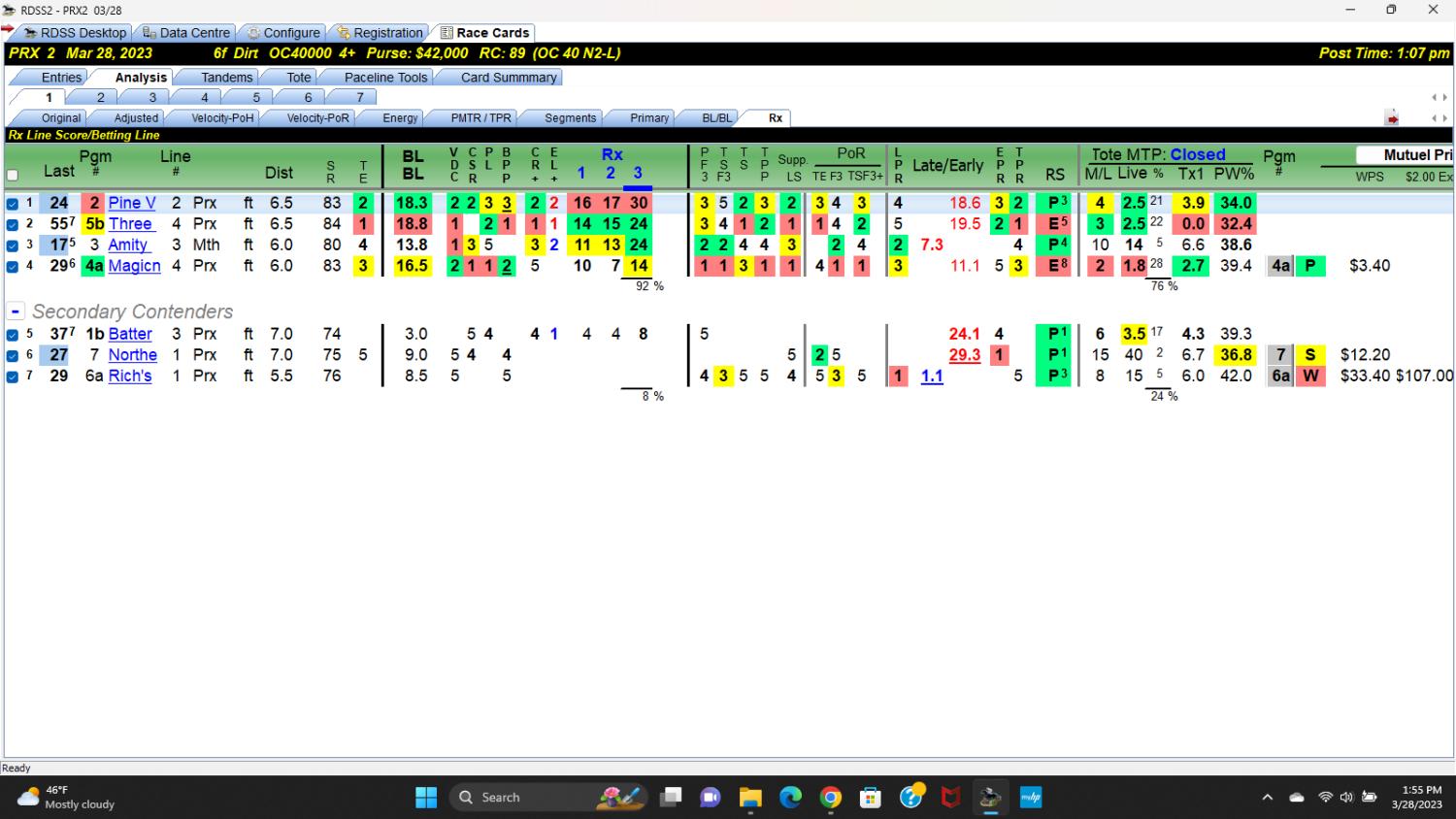1456x819 pixels.
Task: Toggle the header select-all checkbox
Action: click(x=13, y=176)
